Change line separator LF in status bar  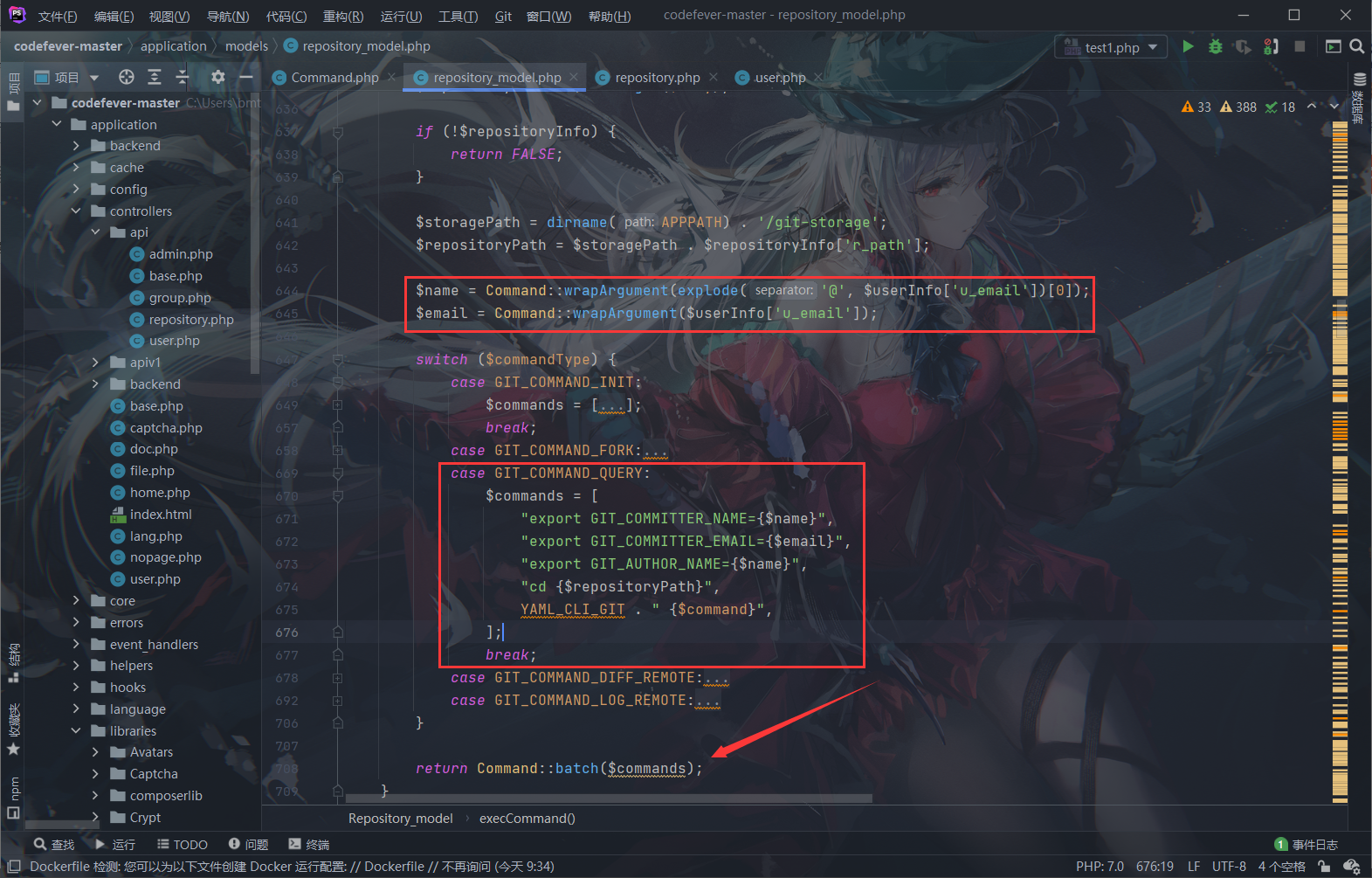click(1193, 867)
